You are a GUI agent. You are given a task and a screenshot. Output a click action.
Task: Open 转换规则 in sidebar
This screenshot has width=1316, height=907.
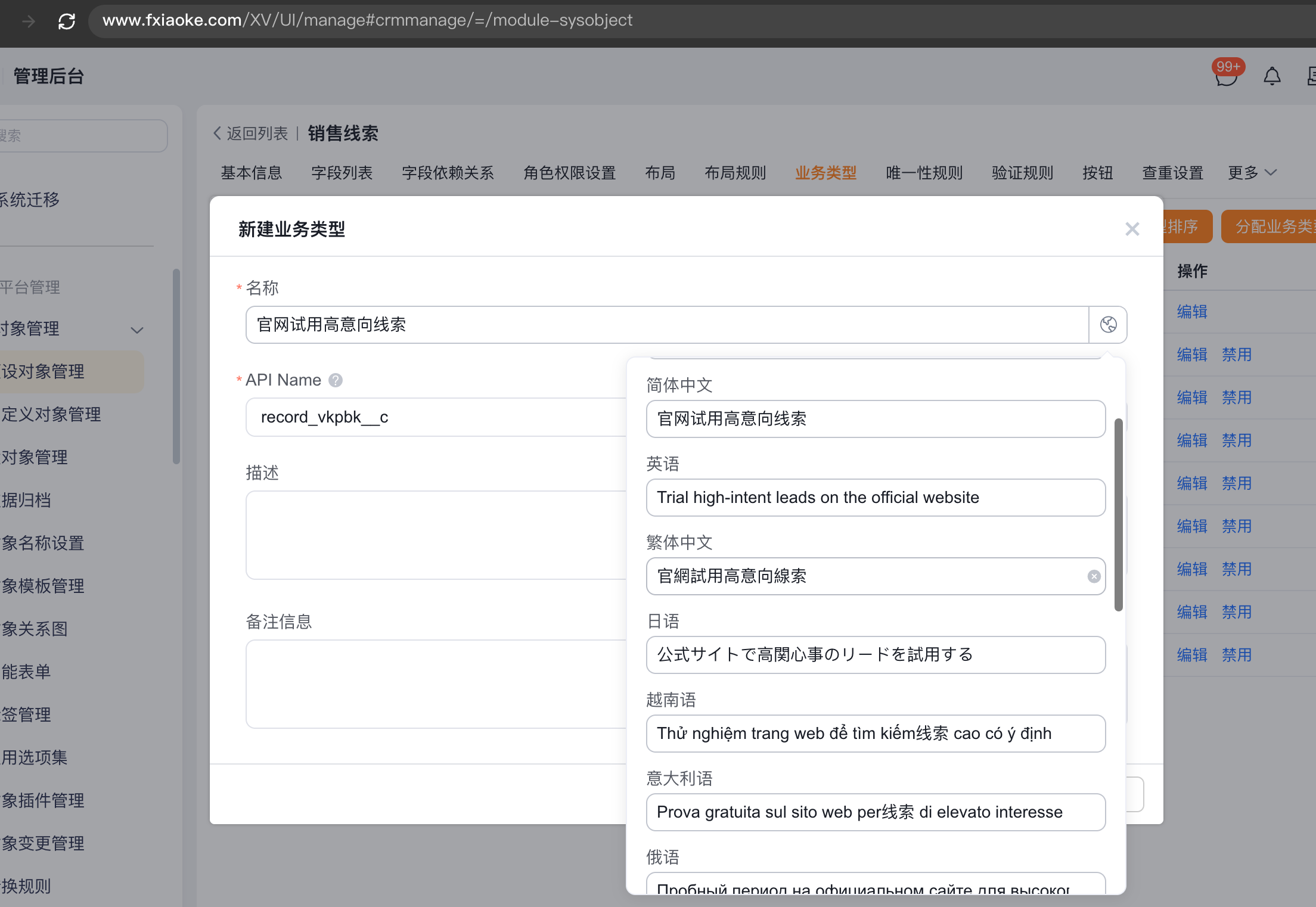pos(26,886)
